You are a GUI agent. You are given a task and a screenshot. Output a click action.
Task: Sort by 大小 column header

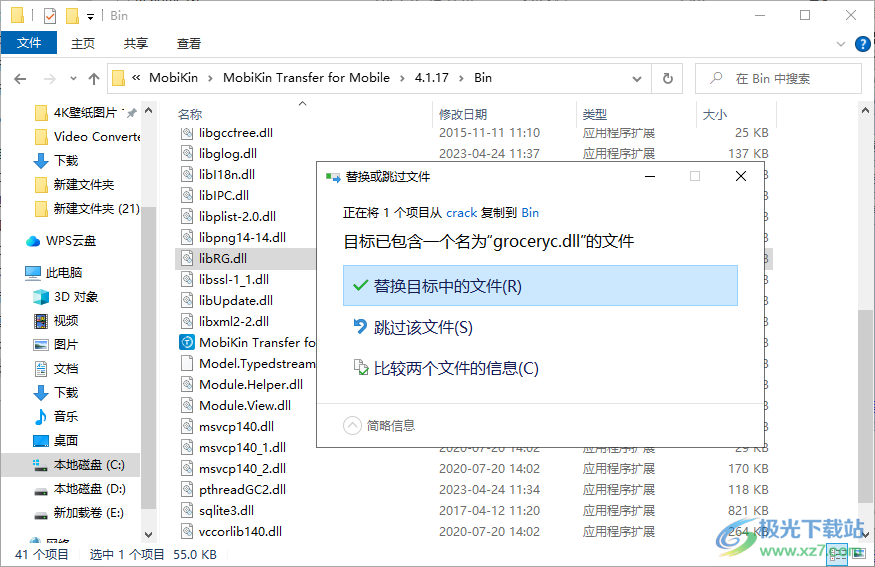[714, 114]
